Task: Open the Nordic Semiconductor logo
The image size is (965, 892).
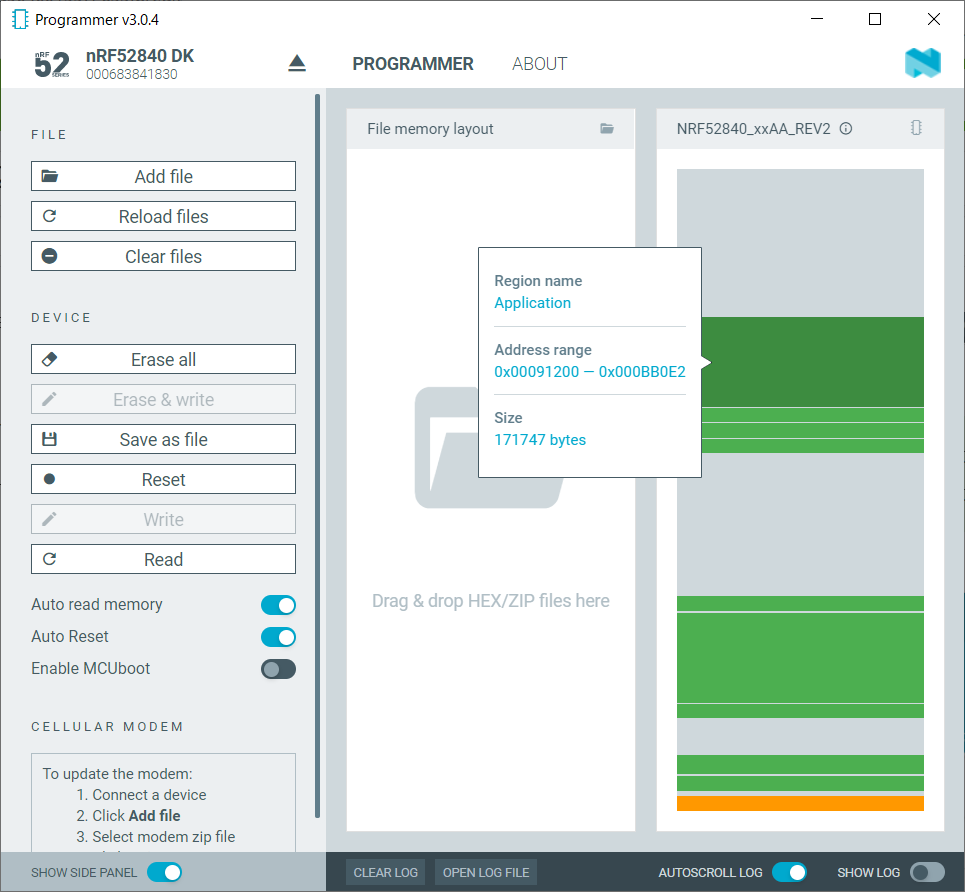Action: (923, 63)
